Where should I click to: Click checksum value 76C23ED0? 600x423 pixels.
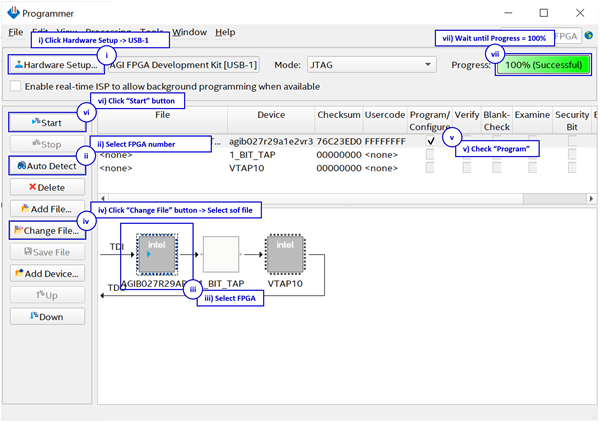click(x=339, y=141)
